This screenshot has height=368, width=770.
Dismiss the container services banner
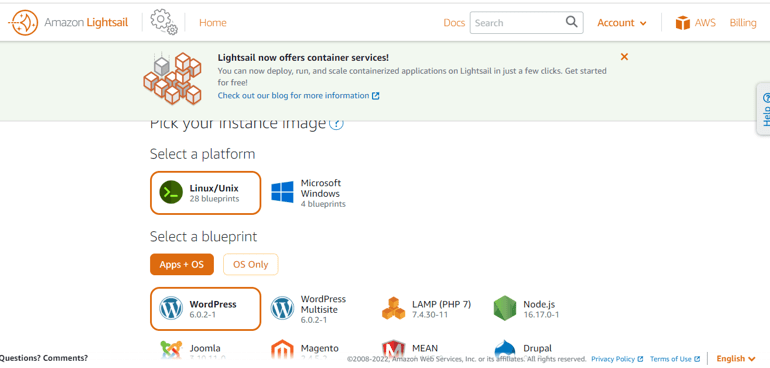point(624,57)
